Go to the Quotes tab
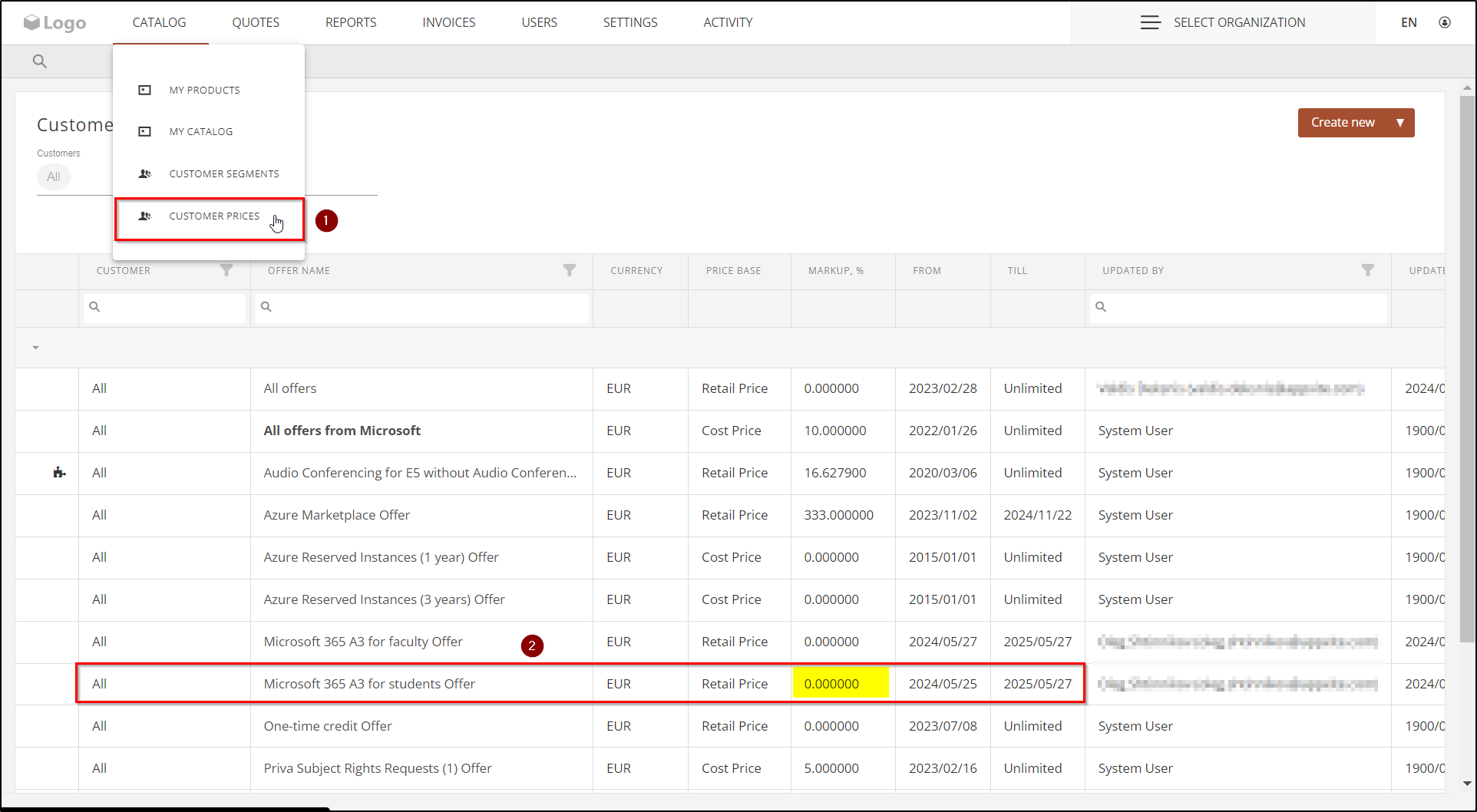1477x812 pixels. [x=256, y=22]
